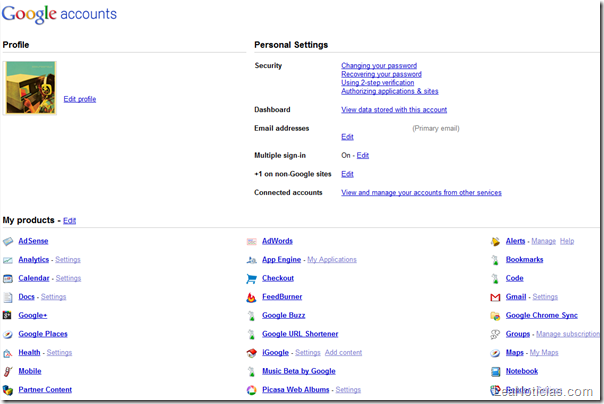Click the Analytics chart icon
This screenshot has height=404, width=604.
8,260
